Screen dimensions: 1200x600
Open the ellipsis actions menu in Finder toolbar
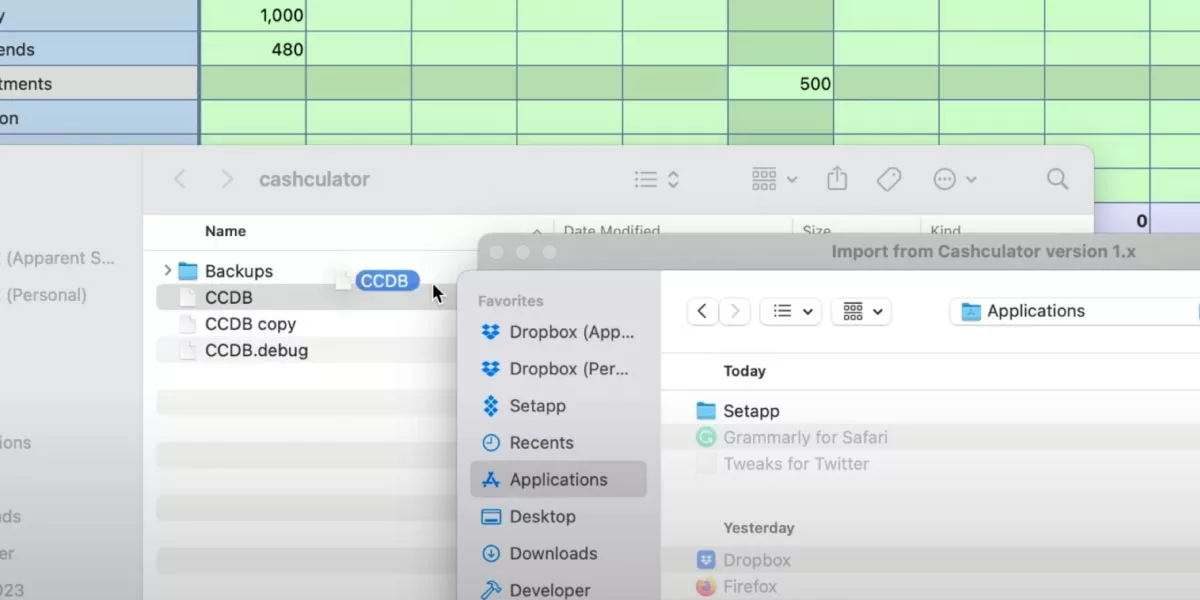954,179
